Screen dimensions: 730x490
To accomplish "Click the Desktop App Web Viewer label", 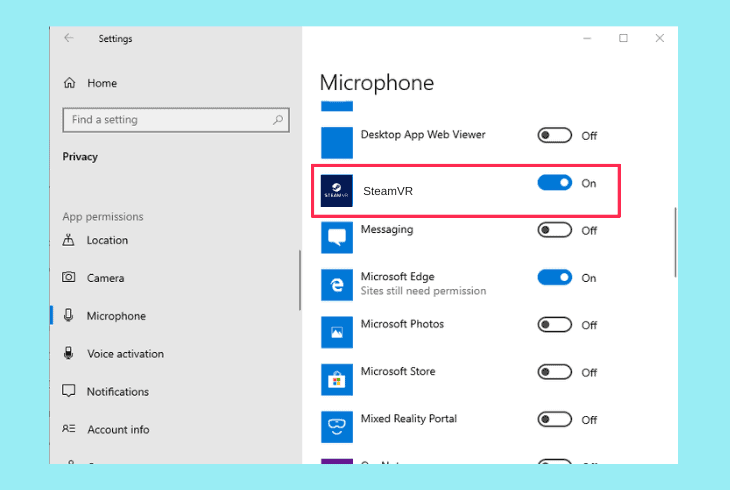I will coord(423,135).
